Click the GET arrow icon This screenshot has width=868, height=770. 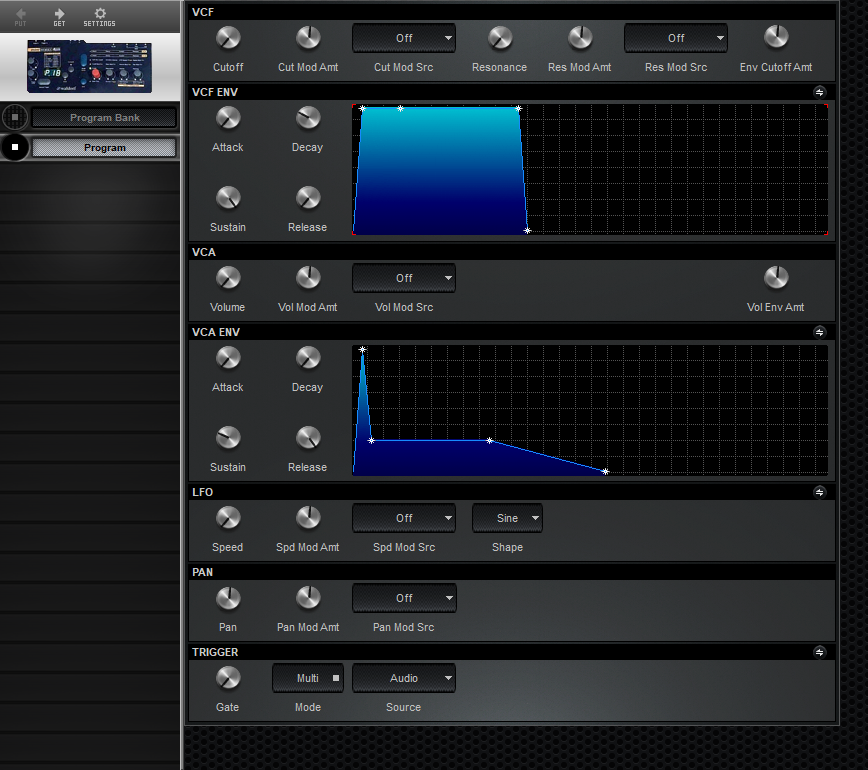(x=59, y=13)
